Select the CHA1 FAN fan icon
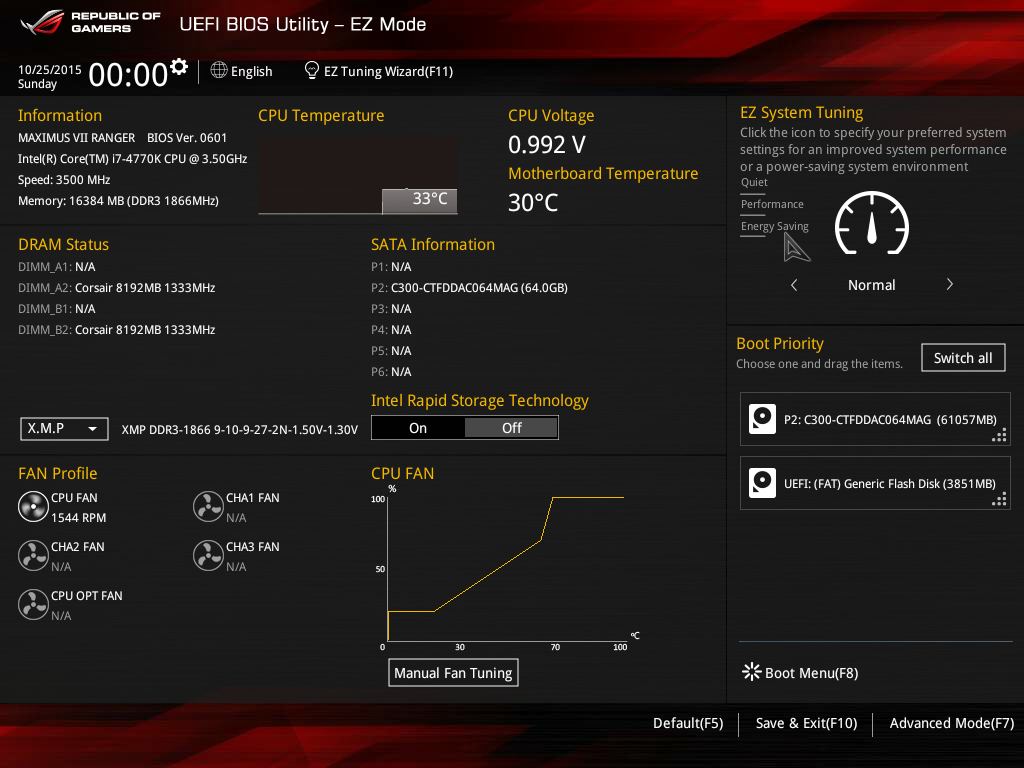Viewport: 1024px width, 768px height. [x=208, y=507]
